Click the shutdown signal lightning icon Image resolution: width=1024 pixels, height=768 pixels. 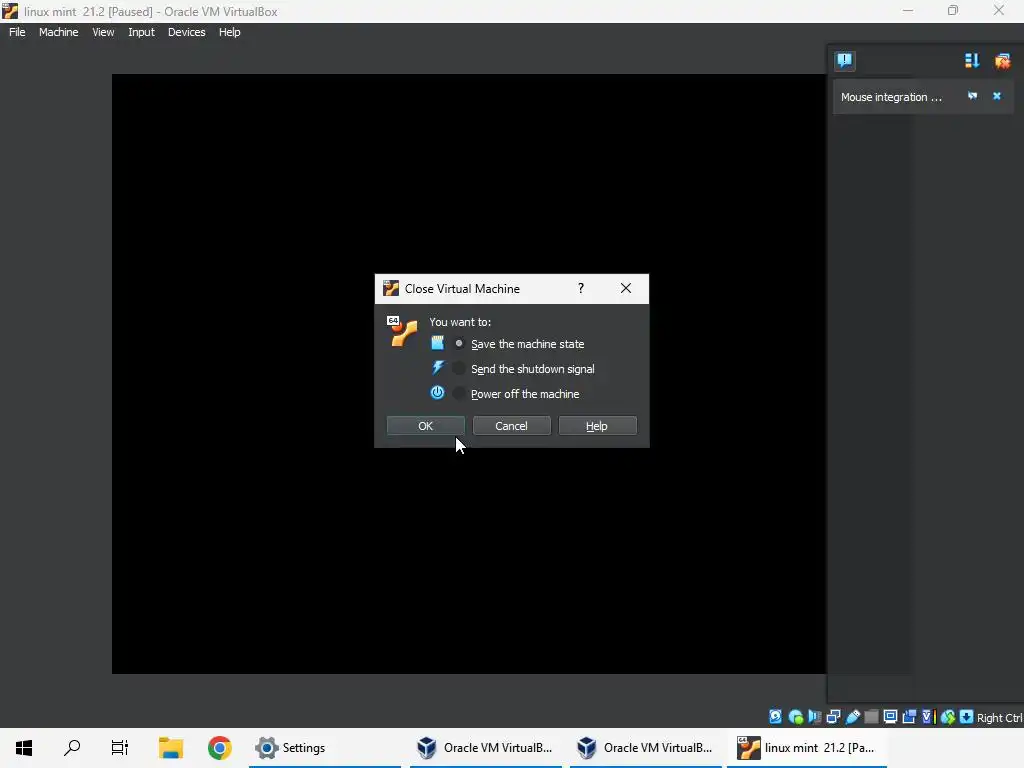437,368
